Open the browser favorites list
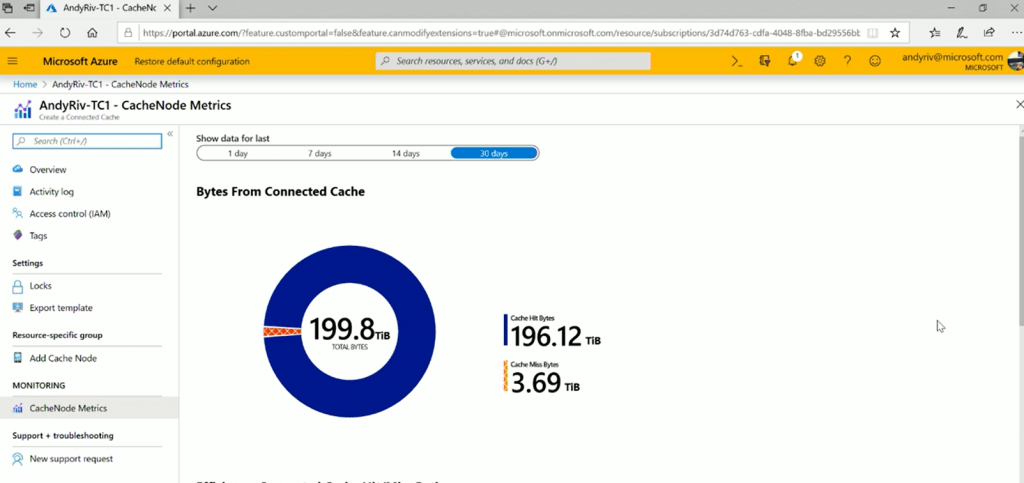Image resolution: width=1024 pixels, height=483 pixels. coord(935,33)
